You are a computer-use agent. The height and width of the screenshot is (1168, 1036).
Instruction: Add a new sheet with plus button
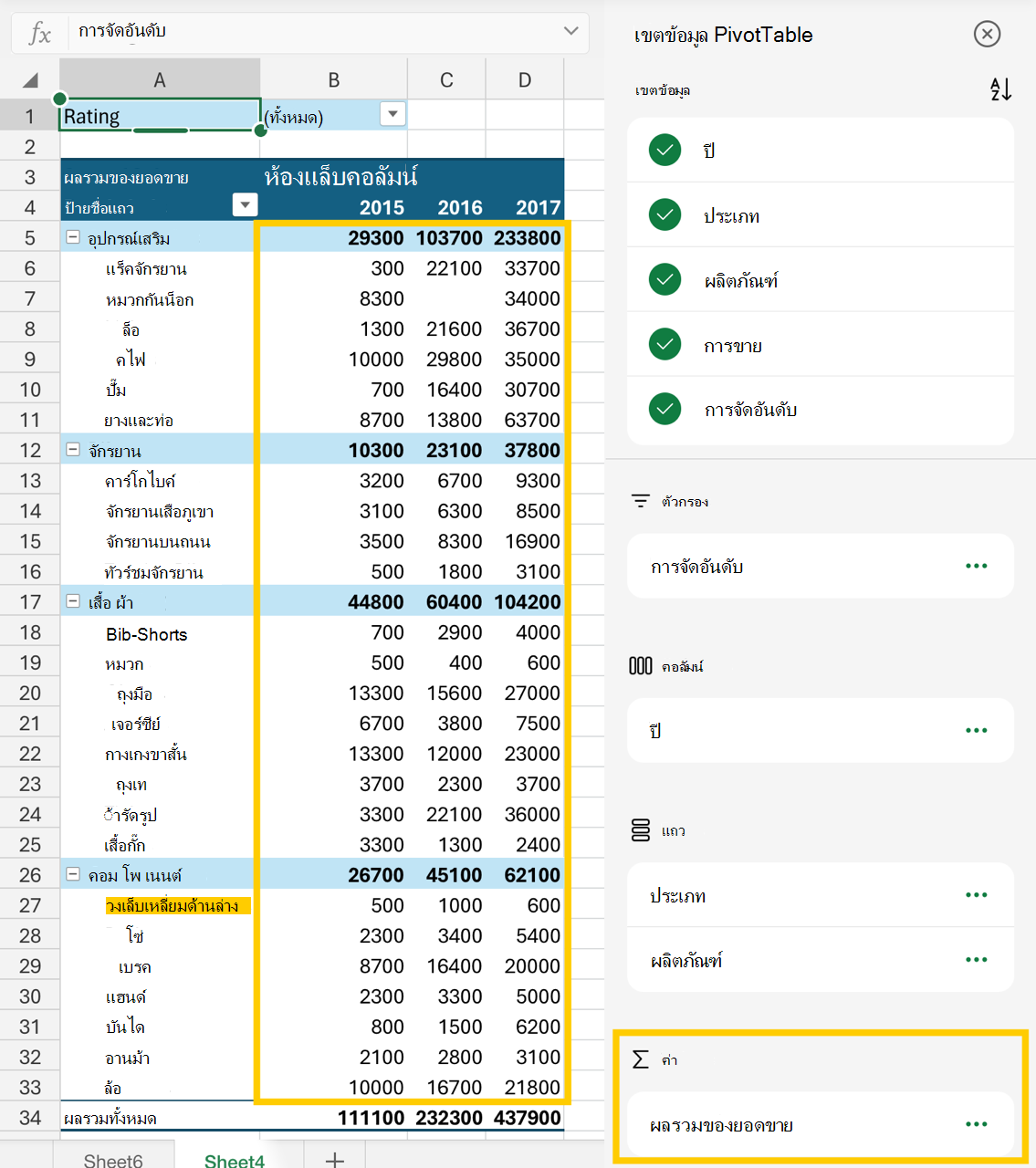[x=335, y=1159]
